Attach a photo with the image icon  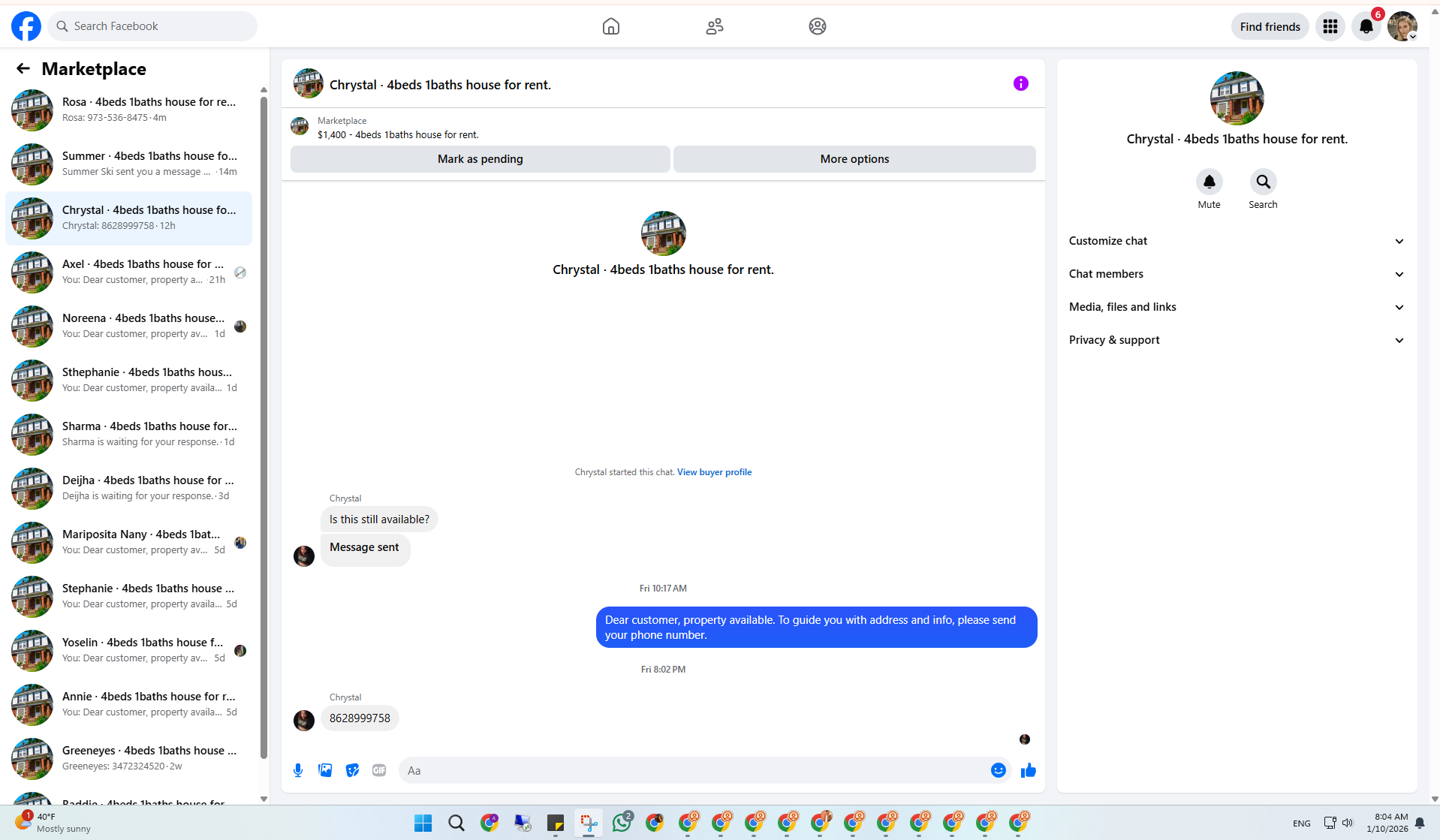[x=325, y=770]
